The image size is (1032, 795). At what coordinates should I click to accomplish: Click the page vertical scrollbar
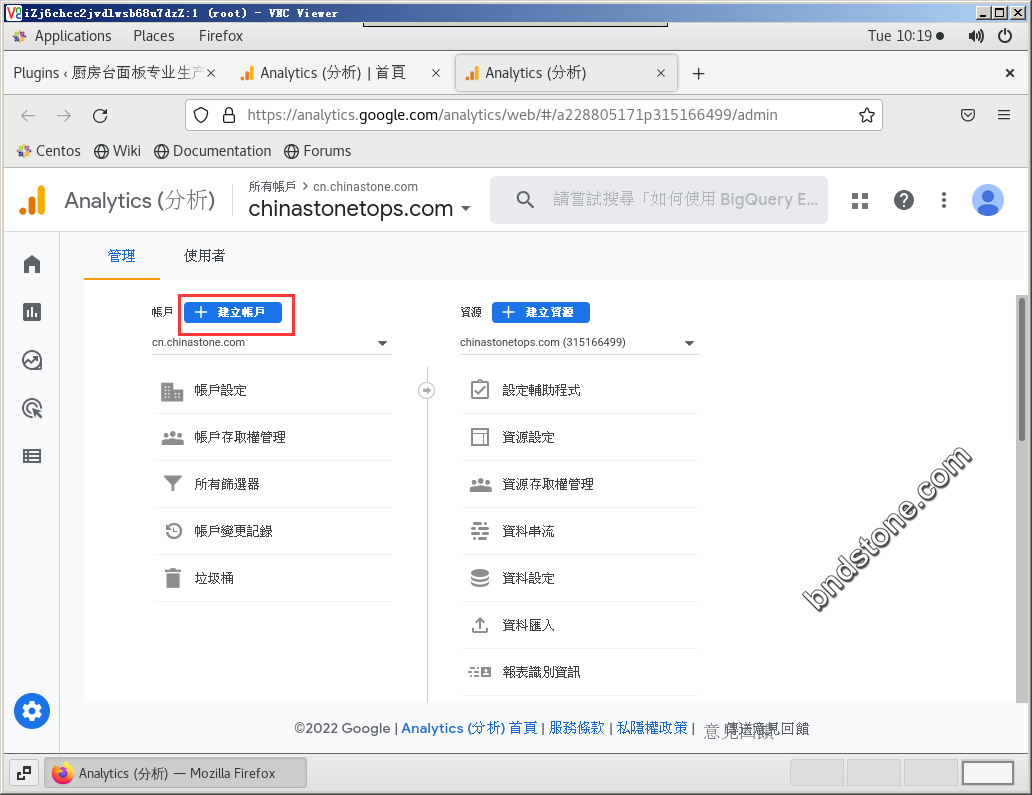[1021, 369]
